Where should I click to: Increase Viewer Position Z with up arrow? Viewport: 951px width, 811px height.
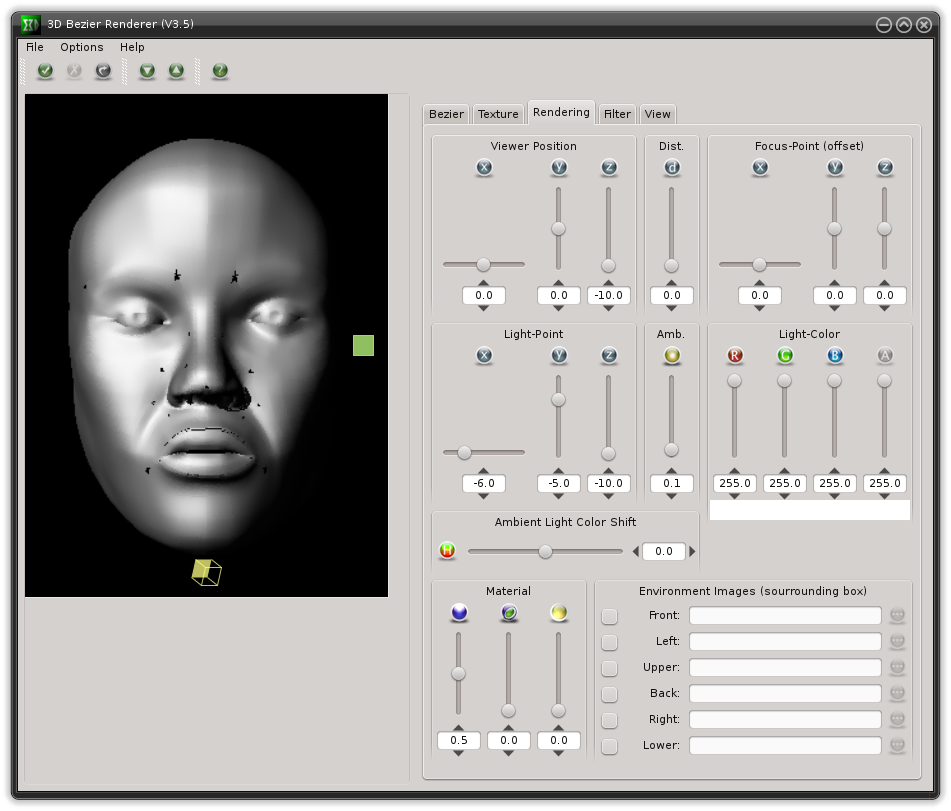tap(609, 282)
